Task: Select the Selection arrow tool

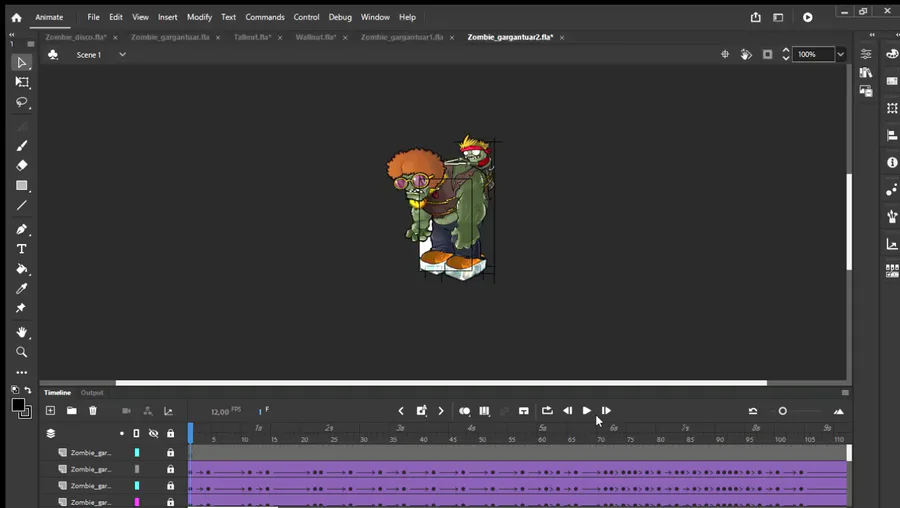Action: [x=22, y=63]
